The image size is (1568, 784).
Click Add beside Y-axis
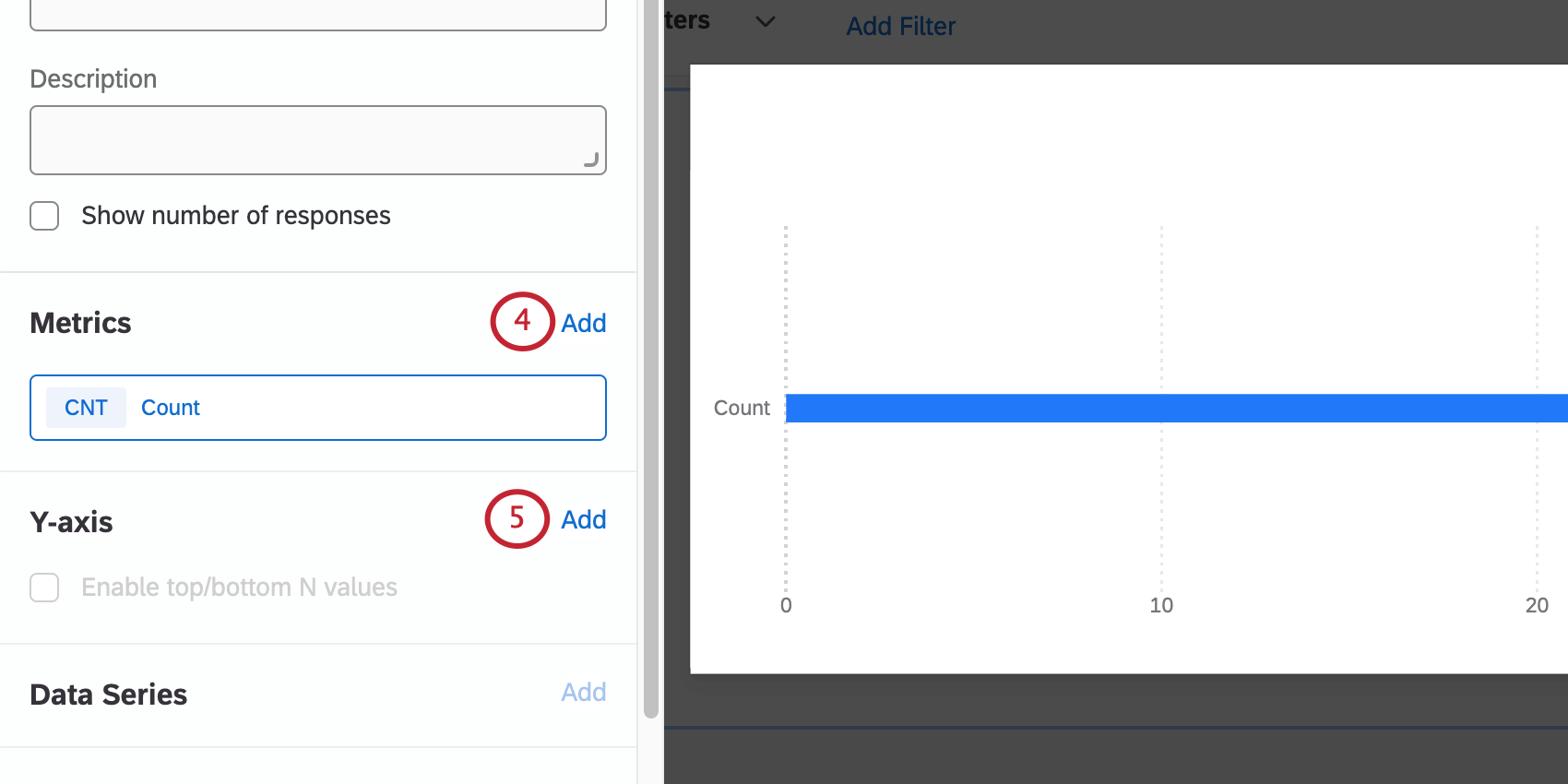(583, 519)
